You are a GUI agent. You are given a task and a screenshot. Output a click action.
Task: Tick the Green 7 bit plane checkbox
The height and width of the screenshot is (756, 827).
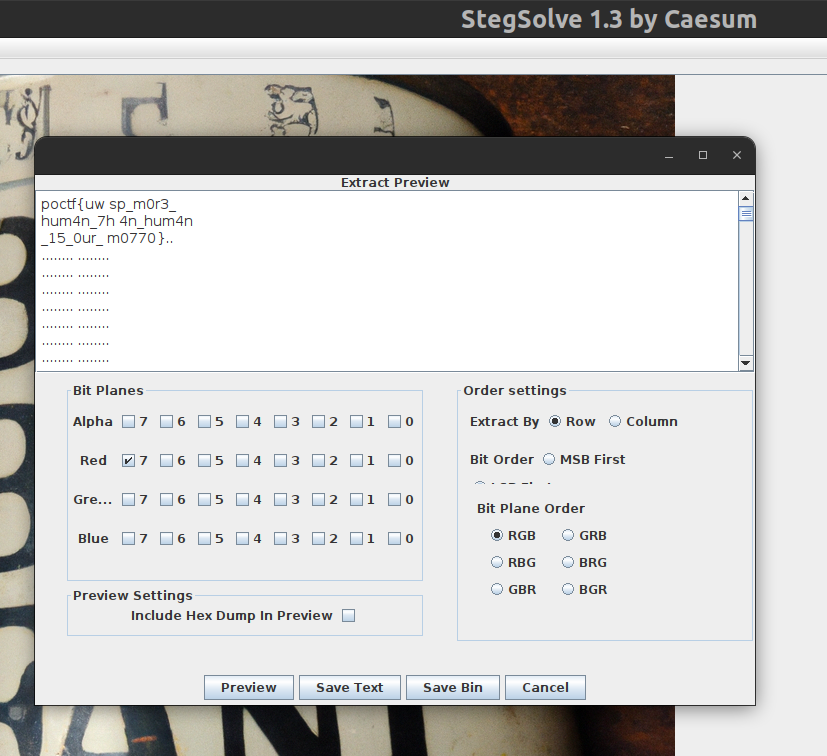point(128,500)
